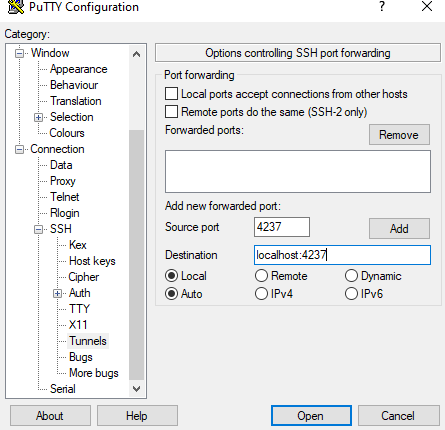Click the category scrollbar thumb

click(x=136, y=255)
